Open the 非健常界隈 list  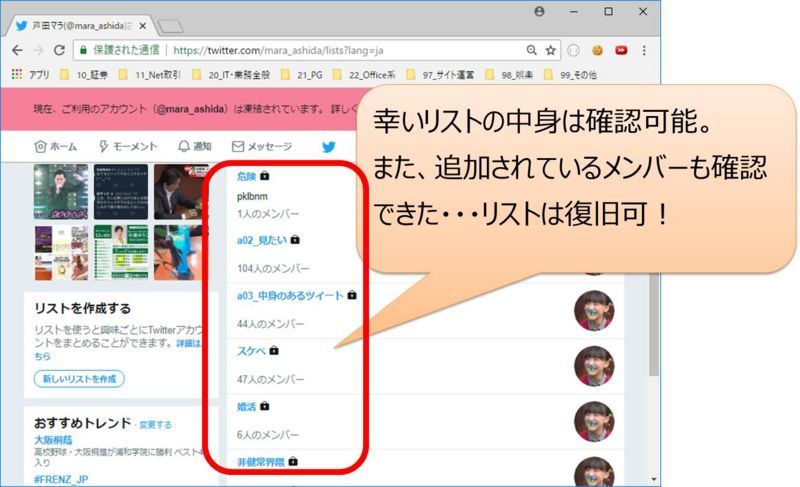(261, 462)
